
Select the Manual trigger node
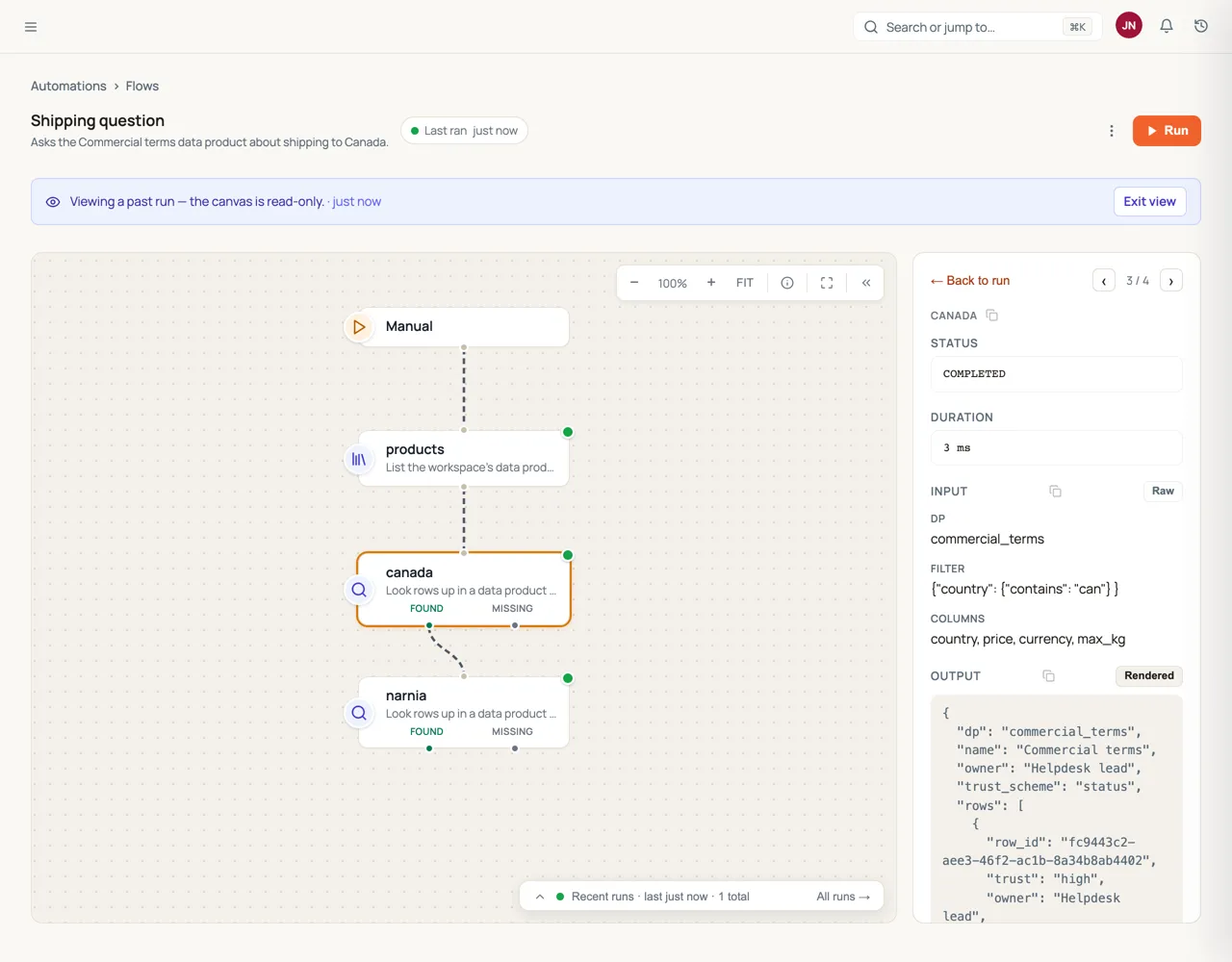[464, 327]
